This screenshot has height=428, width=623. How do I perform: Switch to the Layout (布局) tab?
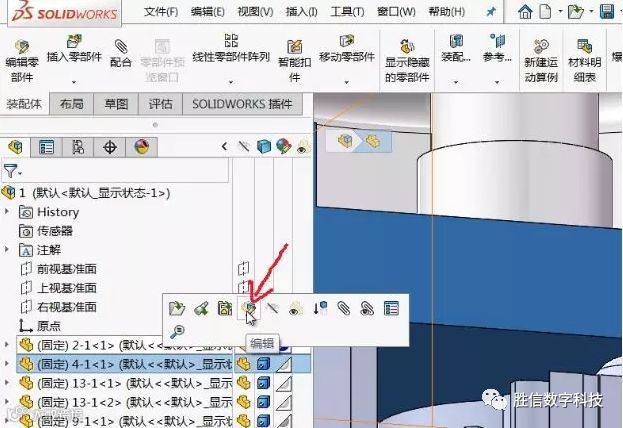coord(72,104)
